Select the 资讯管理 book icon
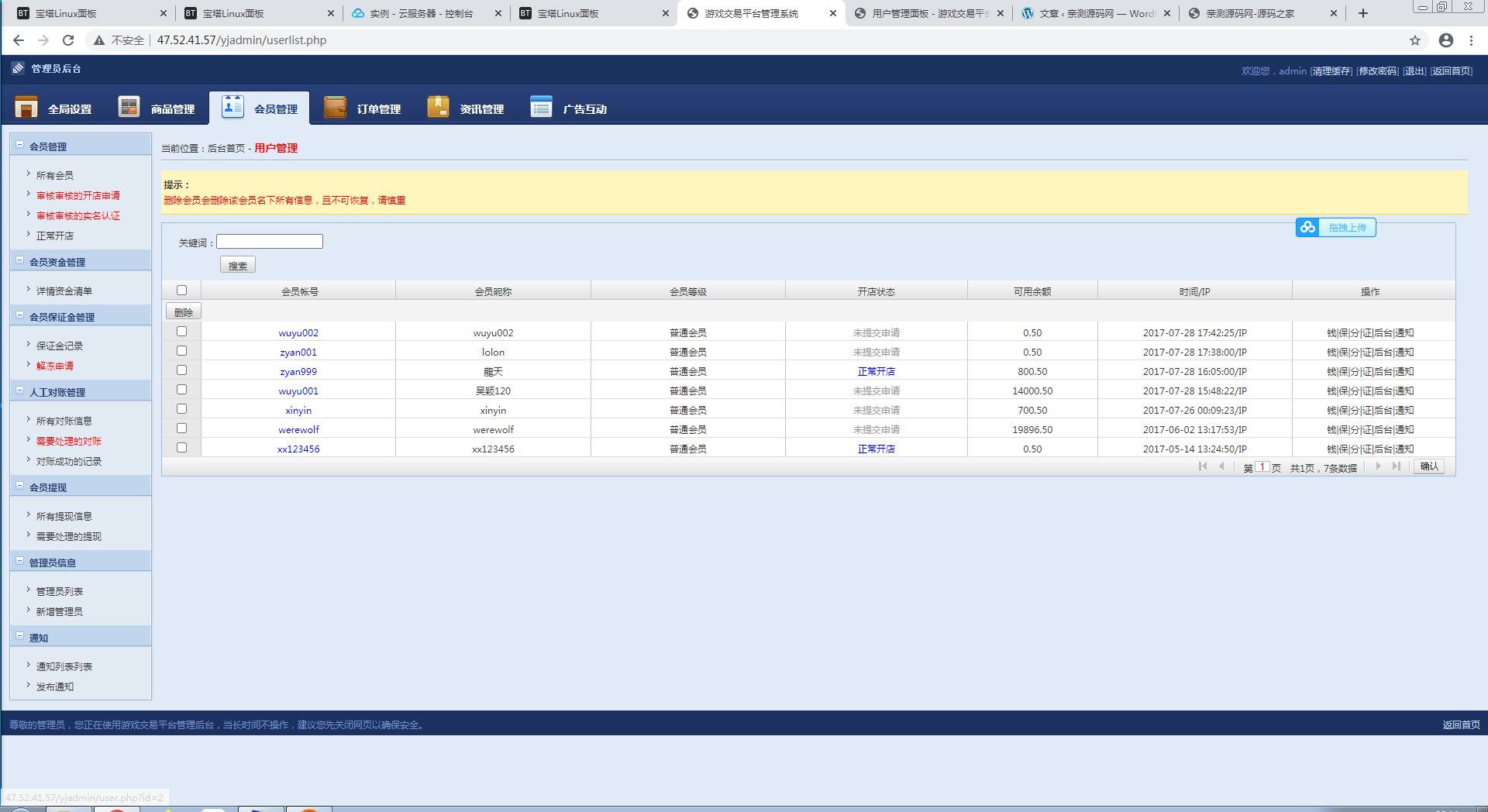Image resolution: width=1488 pixels, height=812 pixels. [438, 107]
